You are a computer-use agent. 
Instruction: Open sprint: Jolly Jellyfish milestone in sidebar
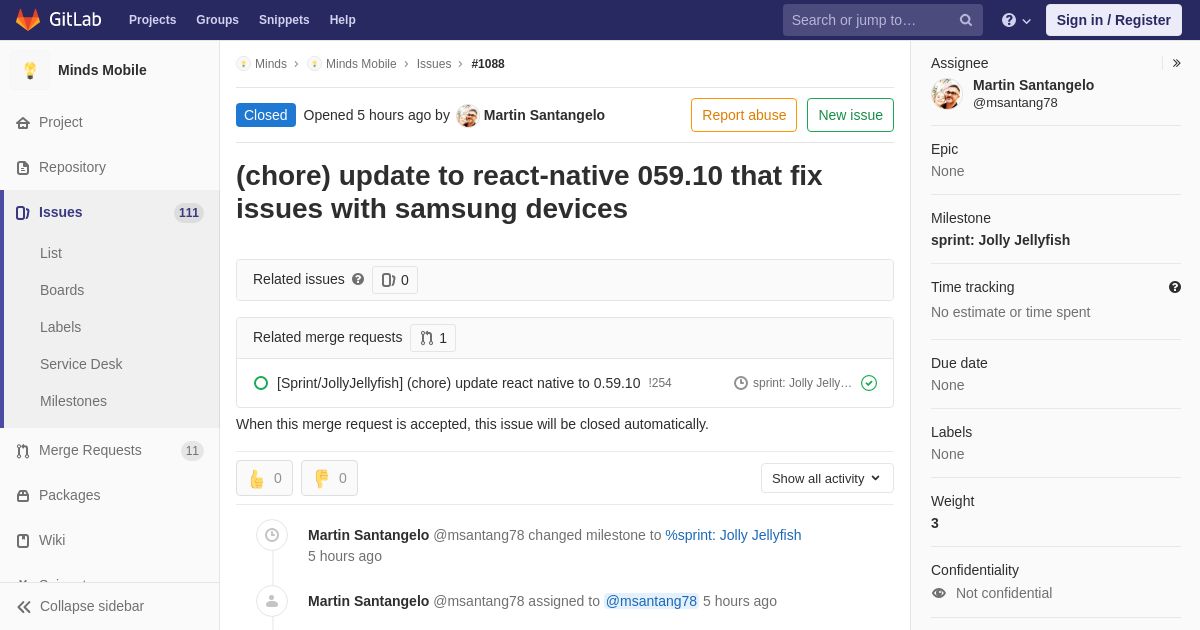[x=1000, y=240]
